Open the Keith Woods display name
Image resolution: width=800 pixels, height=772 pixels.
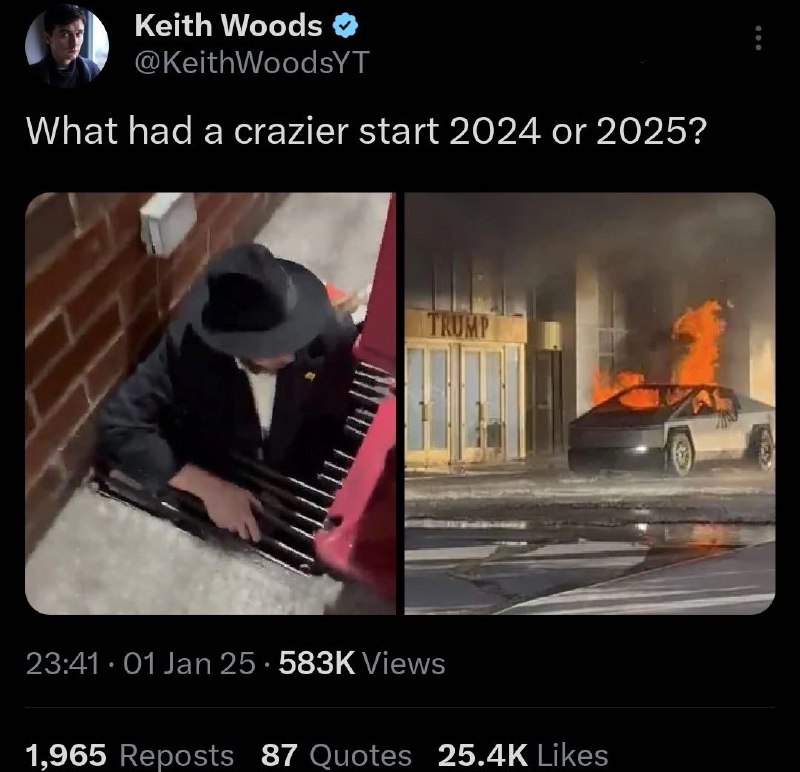(228, 26)
